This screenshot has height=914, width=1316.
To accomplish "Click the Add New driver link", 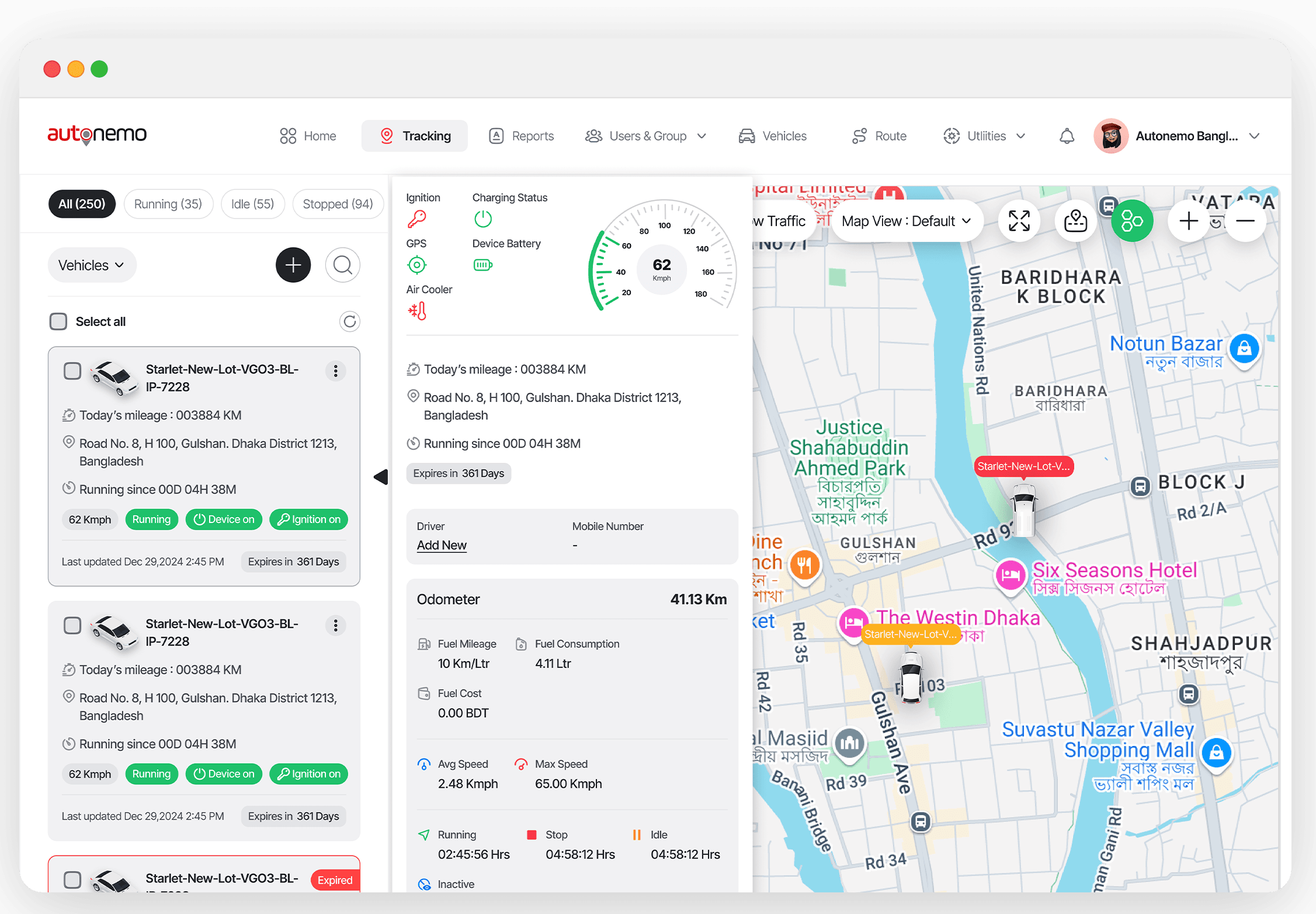I will point(442,545).
